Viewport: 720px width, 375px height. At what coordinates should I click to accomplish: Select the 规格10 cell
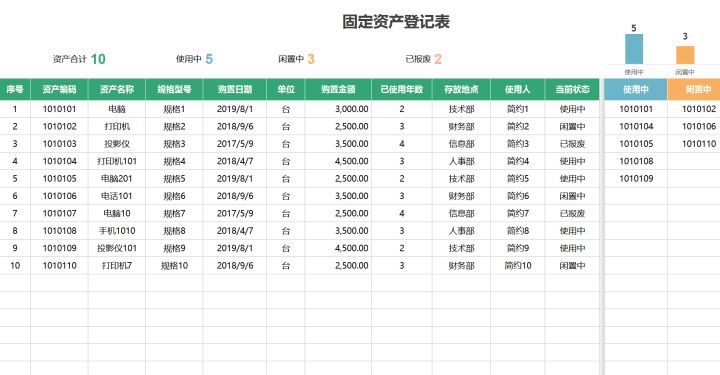pyautogui.click(x=174, y=266)
